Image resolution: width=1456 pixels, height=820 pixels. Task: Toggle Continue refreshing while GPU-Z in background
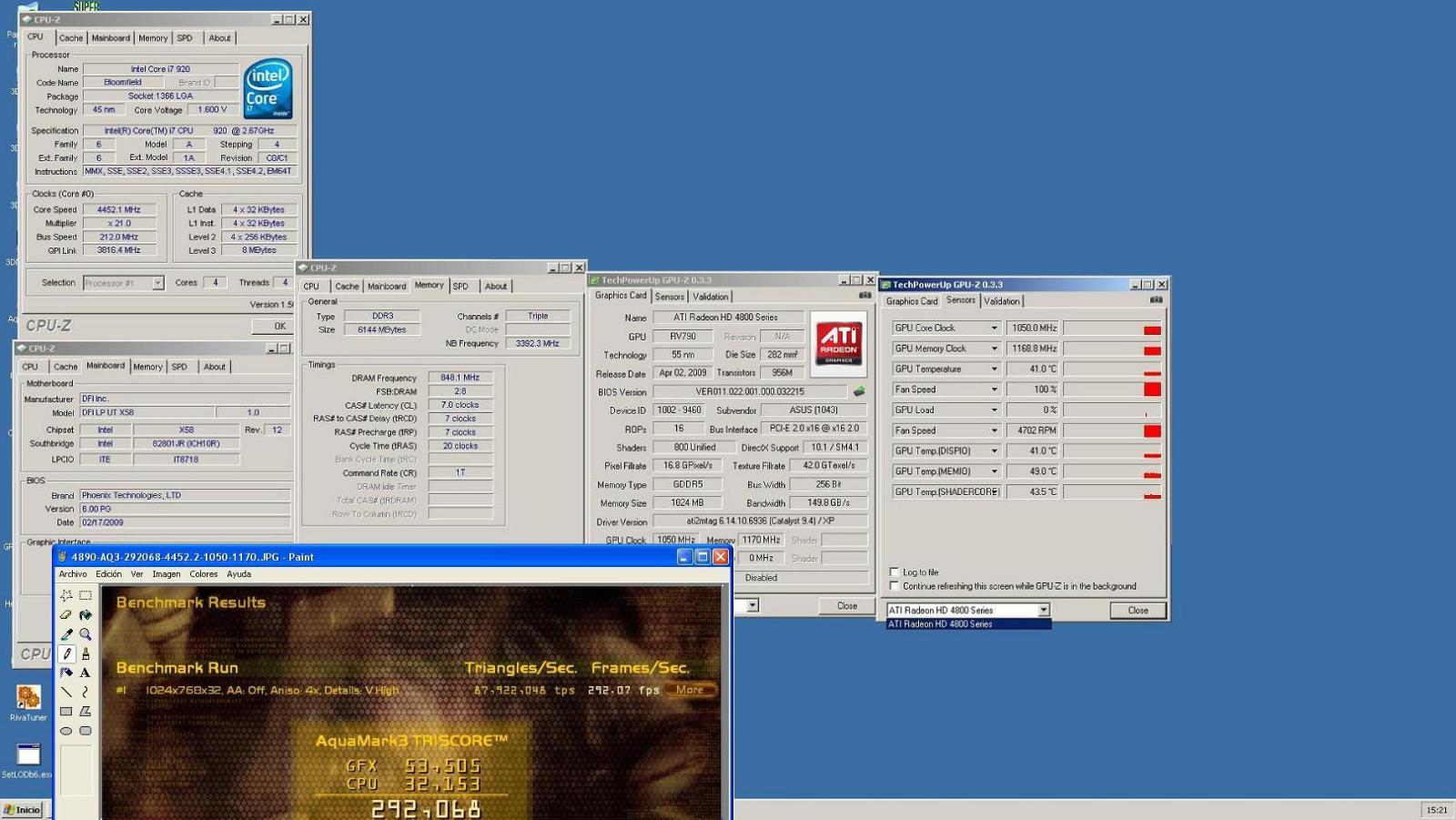894,586
